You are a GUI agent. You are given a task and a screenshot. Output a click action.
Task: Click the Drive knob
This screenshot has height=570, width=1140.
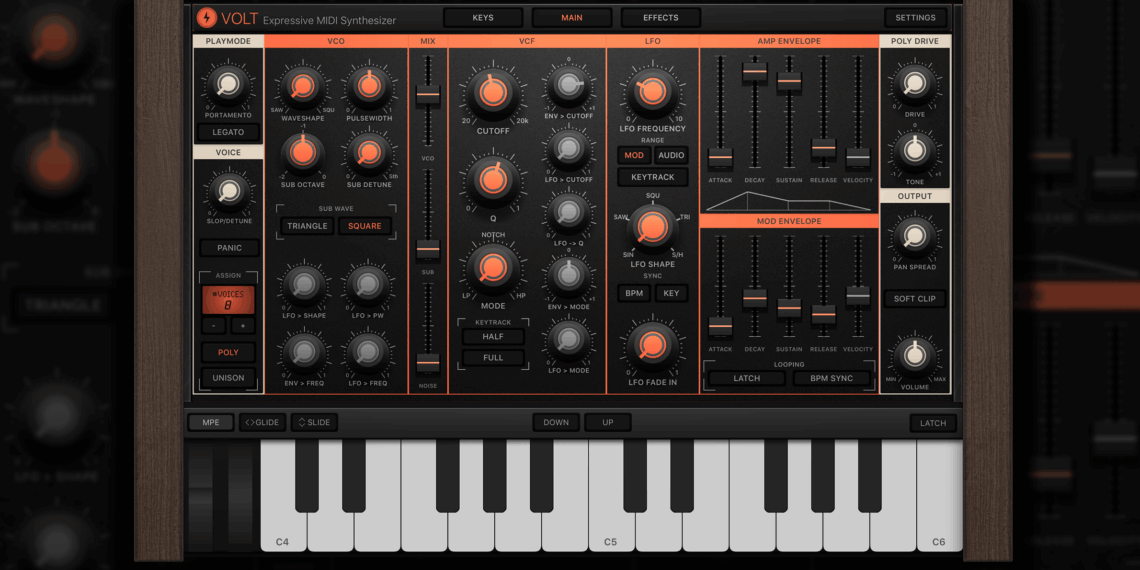click(x=915, y=84)
